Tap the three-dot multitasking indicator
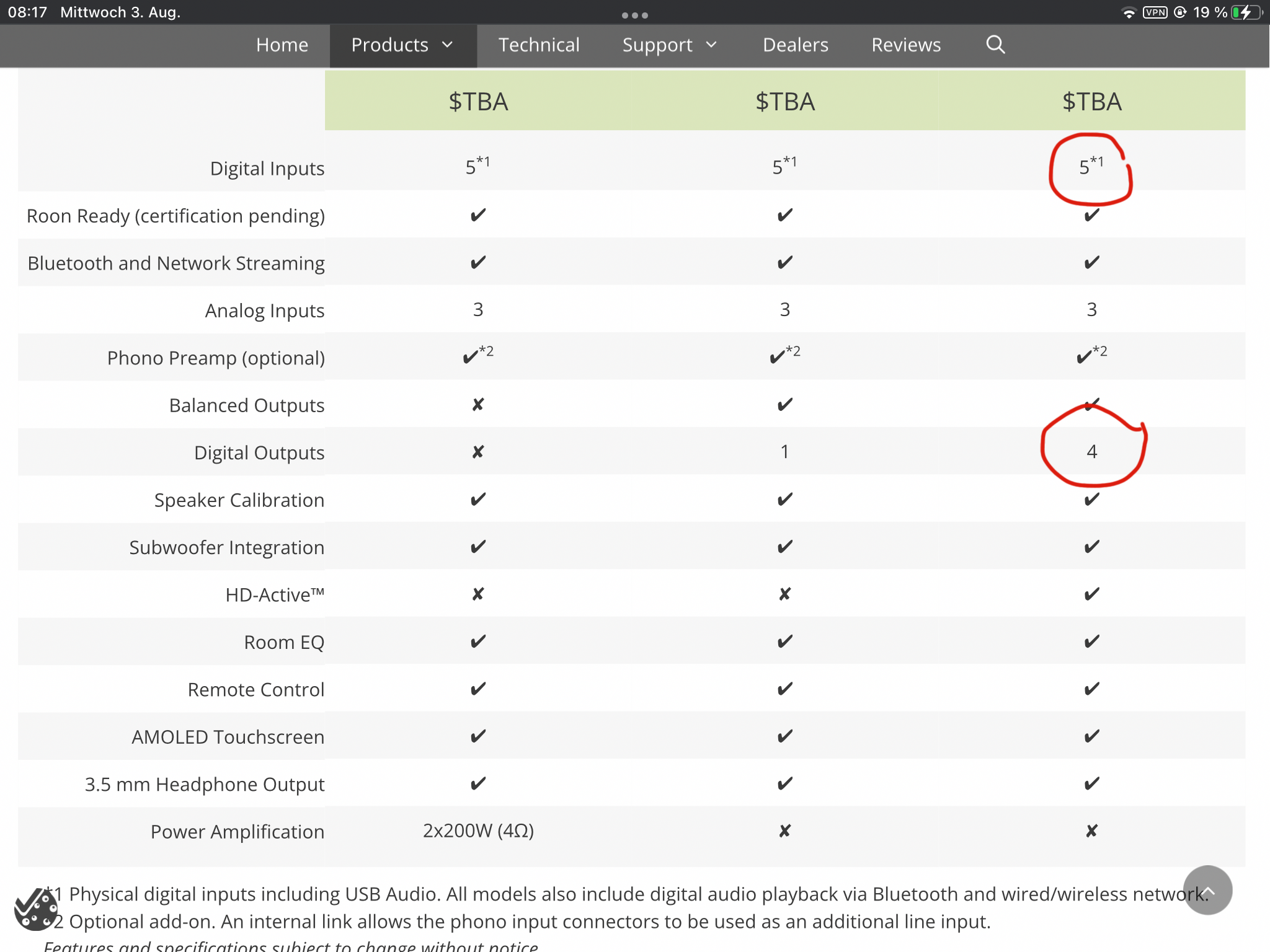Screen dimensions: 1270x952 pyautogui.click(x=635, y=15)
